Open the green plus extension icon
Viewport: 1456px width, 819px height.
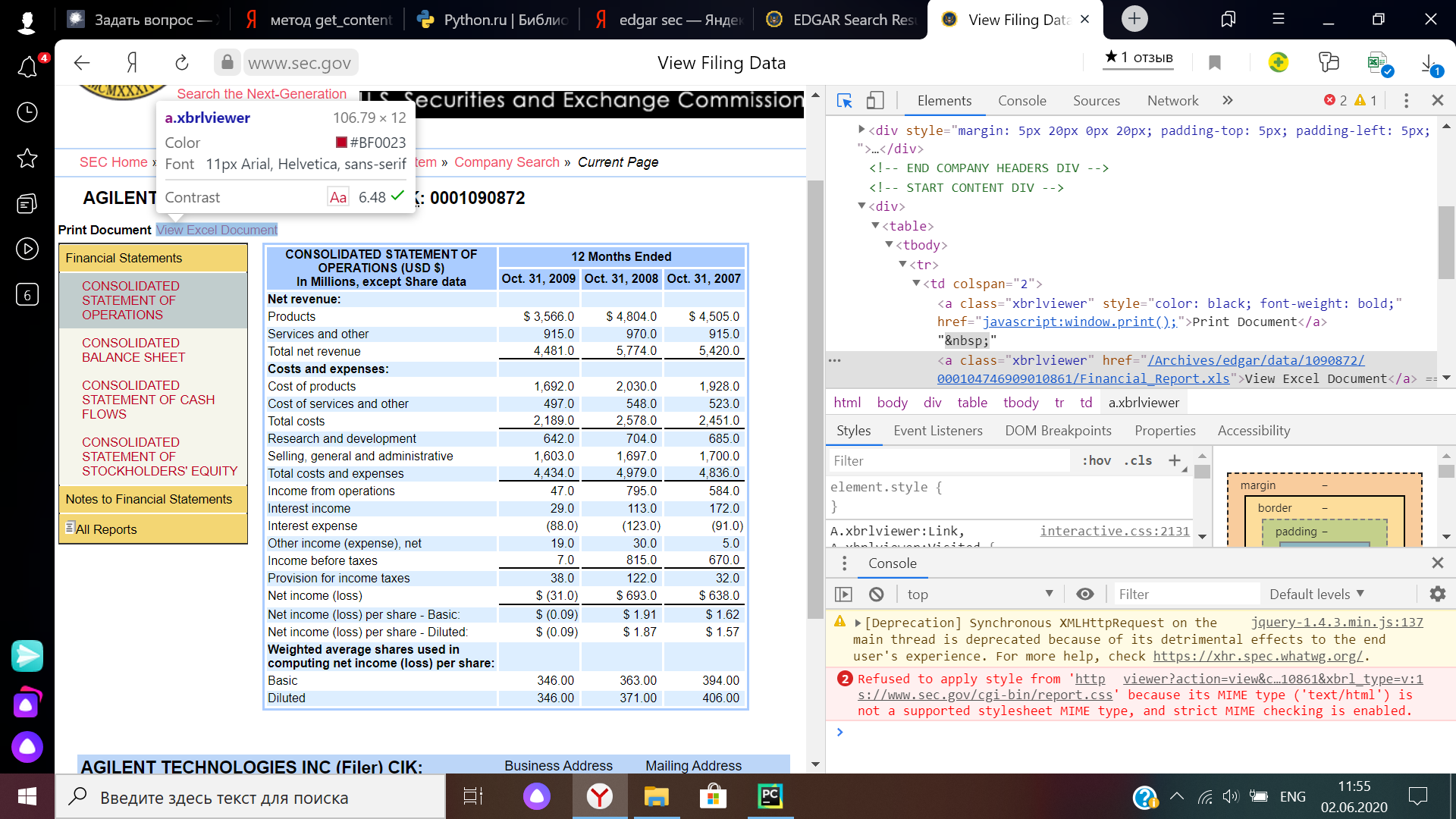tap(1279, 62)
